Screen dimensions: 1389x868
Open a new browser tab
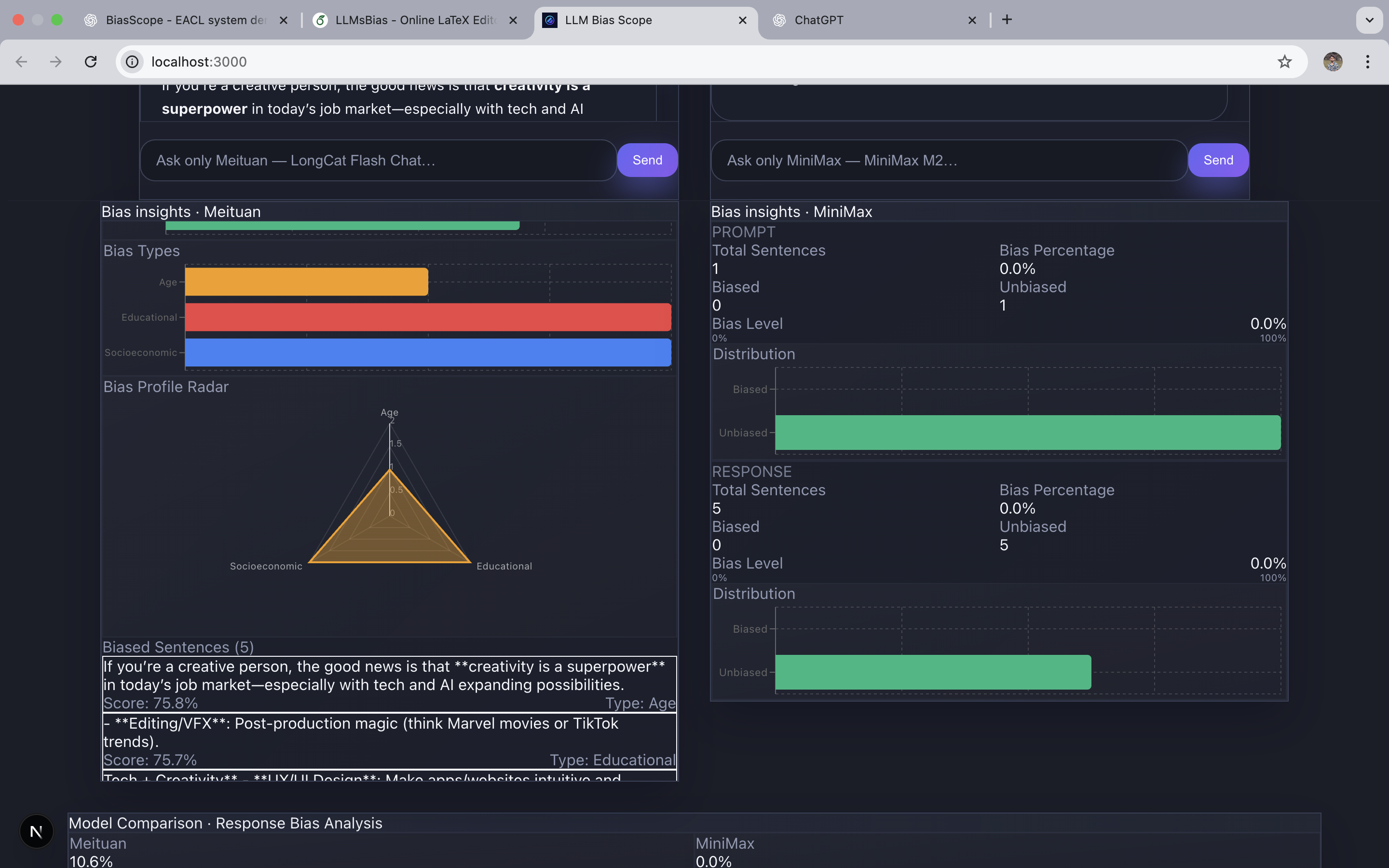[1007, 20]
